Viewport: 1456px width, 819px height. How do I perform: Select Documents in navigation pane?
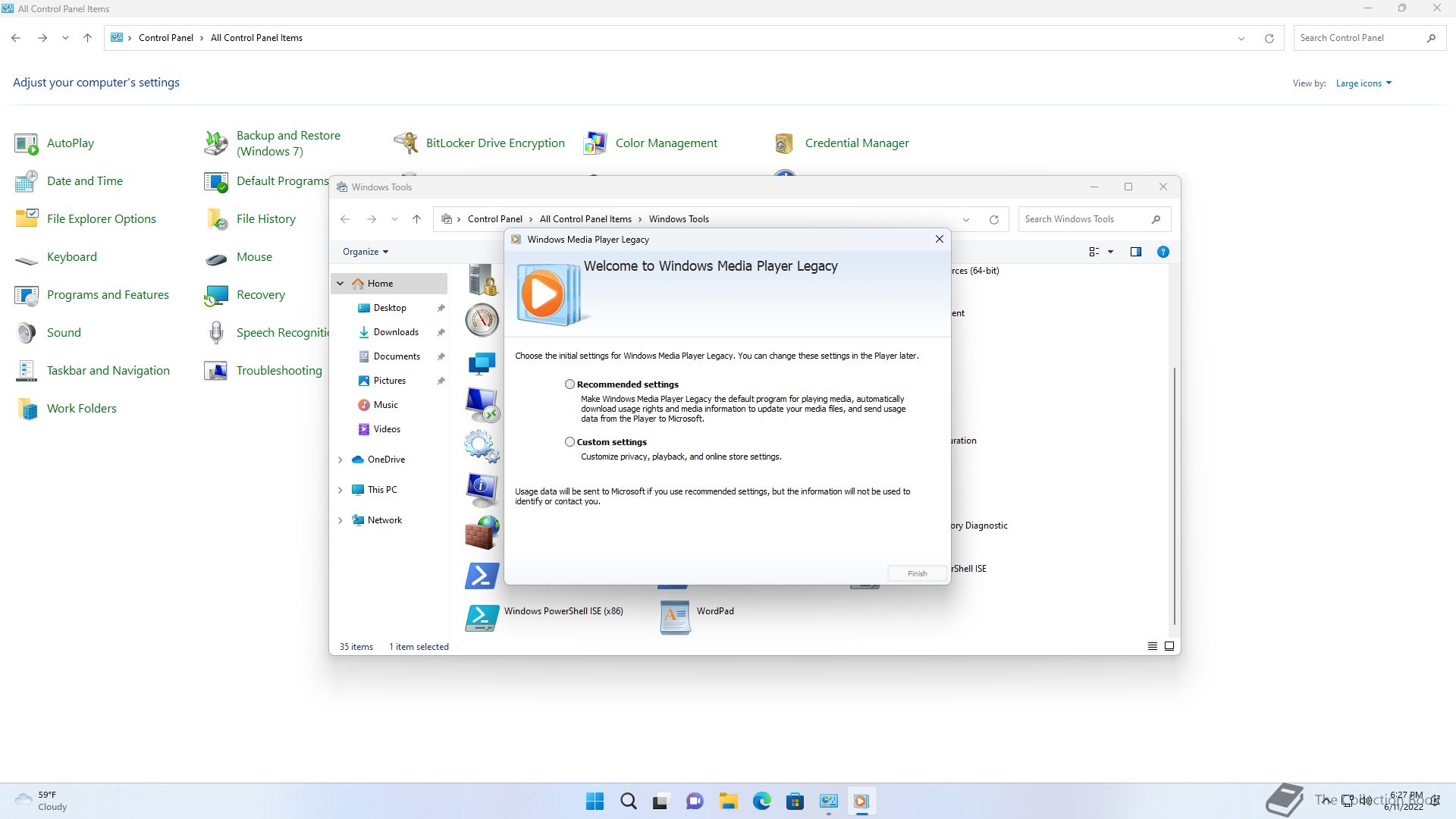pyautogui.click(x=397, y=356)
